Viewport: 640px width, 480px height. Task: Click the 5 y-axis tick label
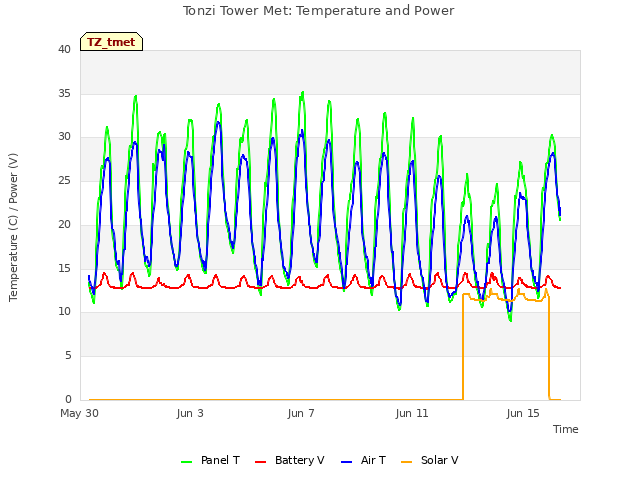[x=68, y=356]
